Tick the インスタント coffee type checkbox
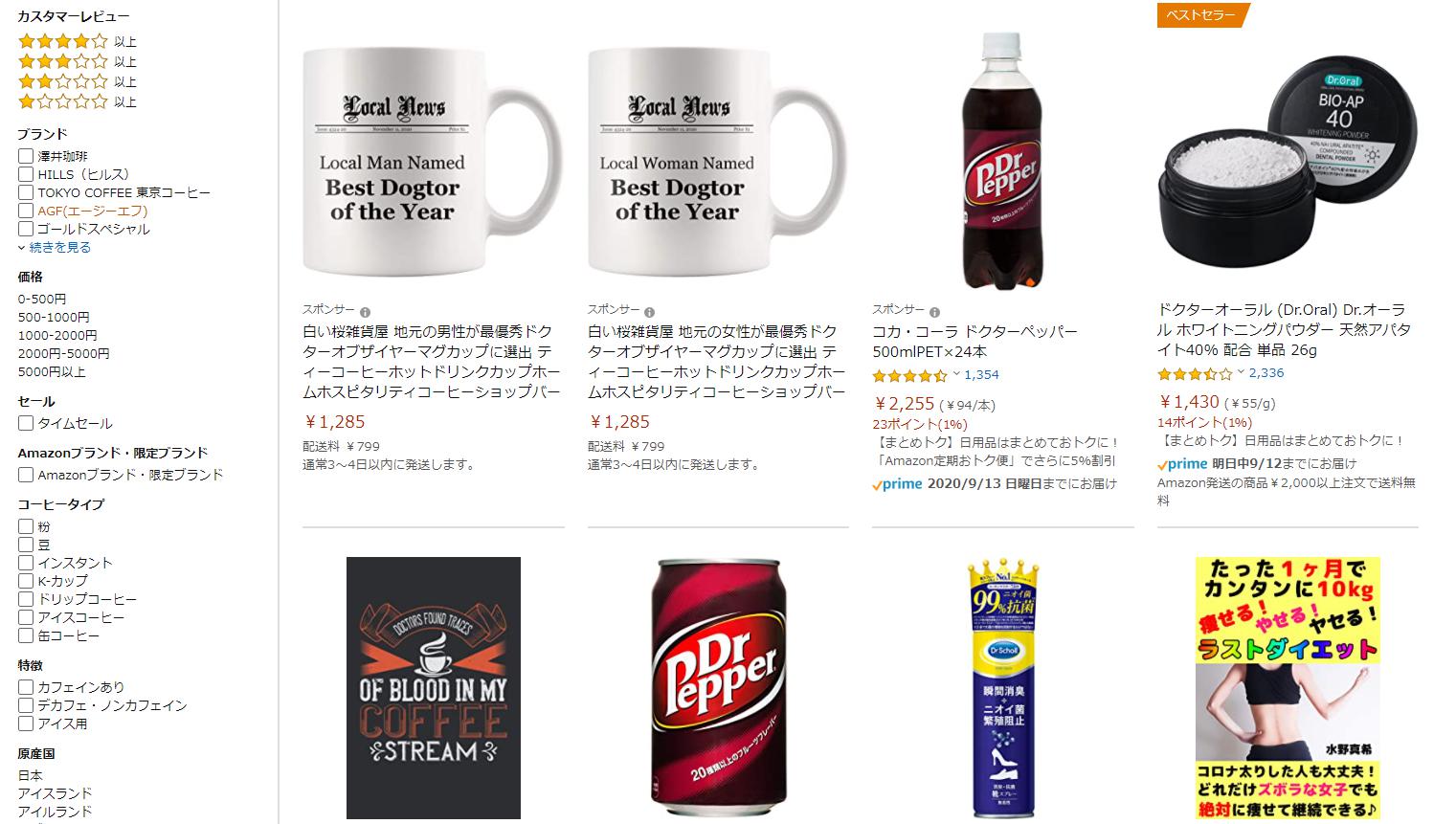This screenshot has height=824, width=1456. click(x=26, y=563)
